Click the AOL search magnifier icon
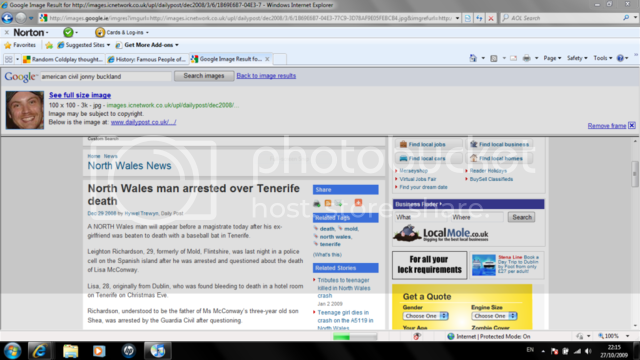This screenshot has width=640, height=360. click(626, 18)
